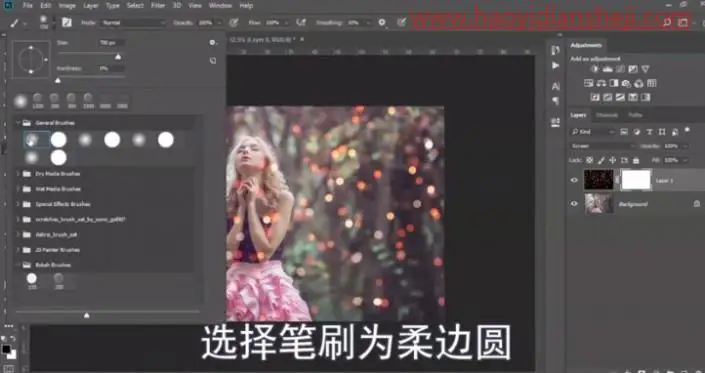The height and width of the screenshot is (373, 705).
Task: Swap foreground and background colors
Action: (x=13, y=338)
